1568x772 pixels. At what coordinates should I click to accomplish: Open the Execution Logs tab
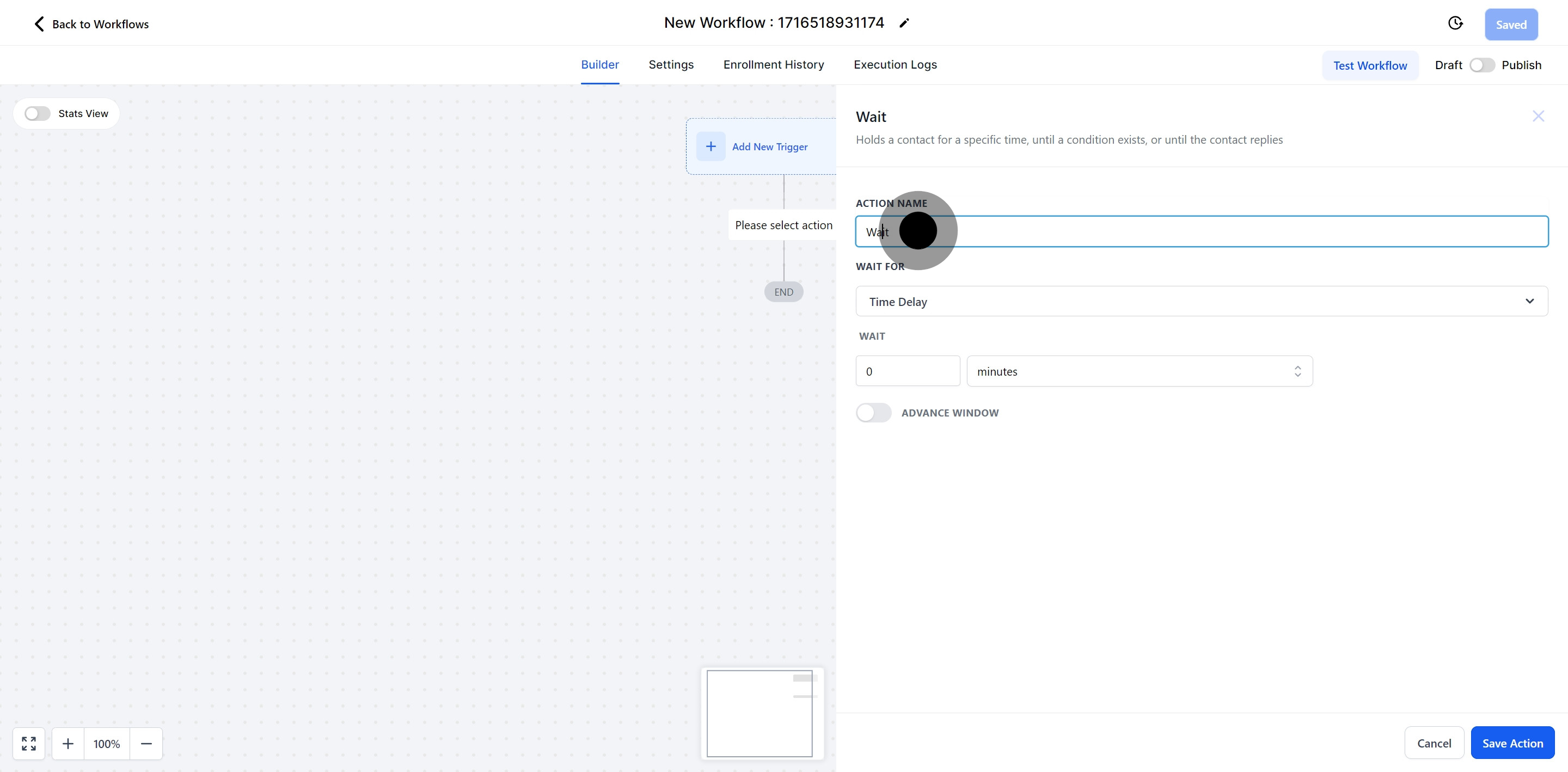pyautogui.click(x=895, y=65)
